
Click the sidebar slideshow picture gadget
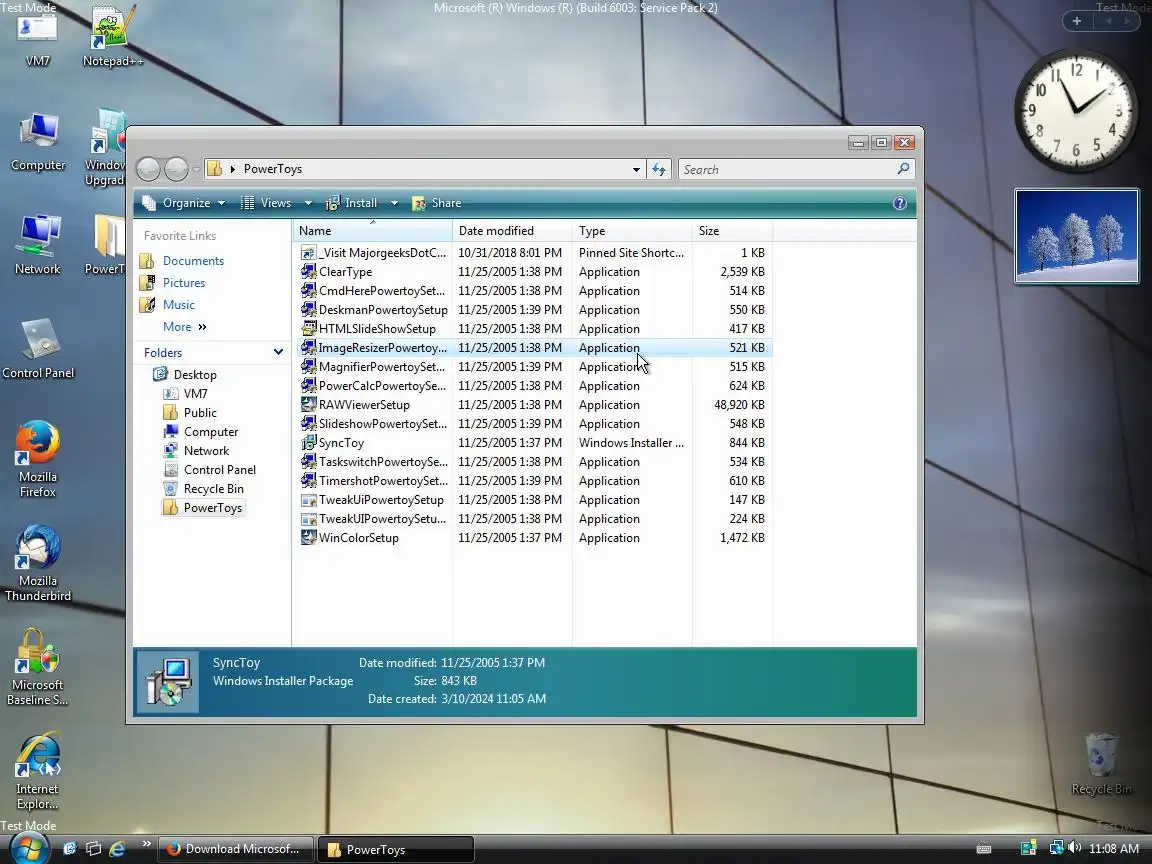[1076, 236]
